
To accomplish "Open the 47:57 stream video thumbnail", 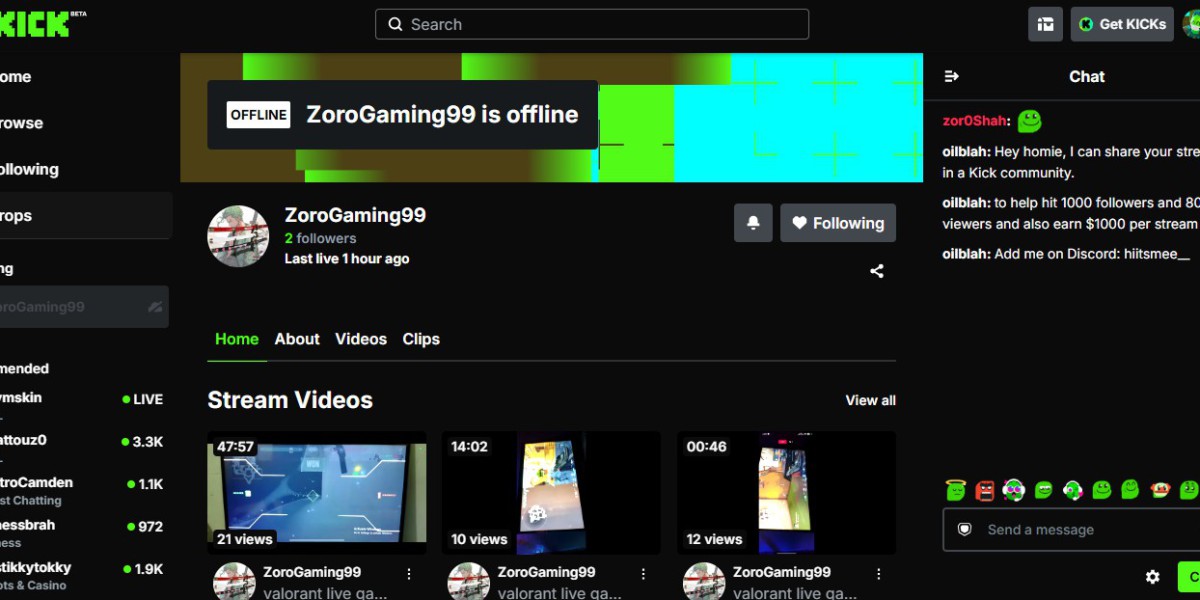I will [317, 493].
